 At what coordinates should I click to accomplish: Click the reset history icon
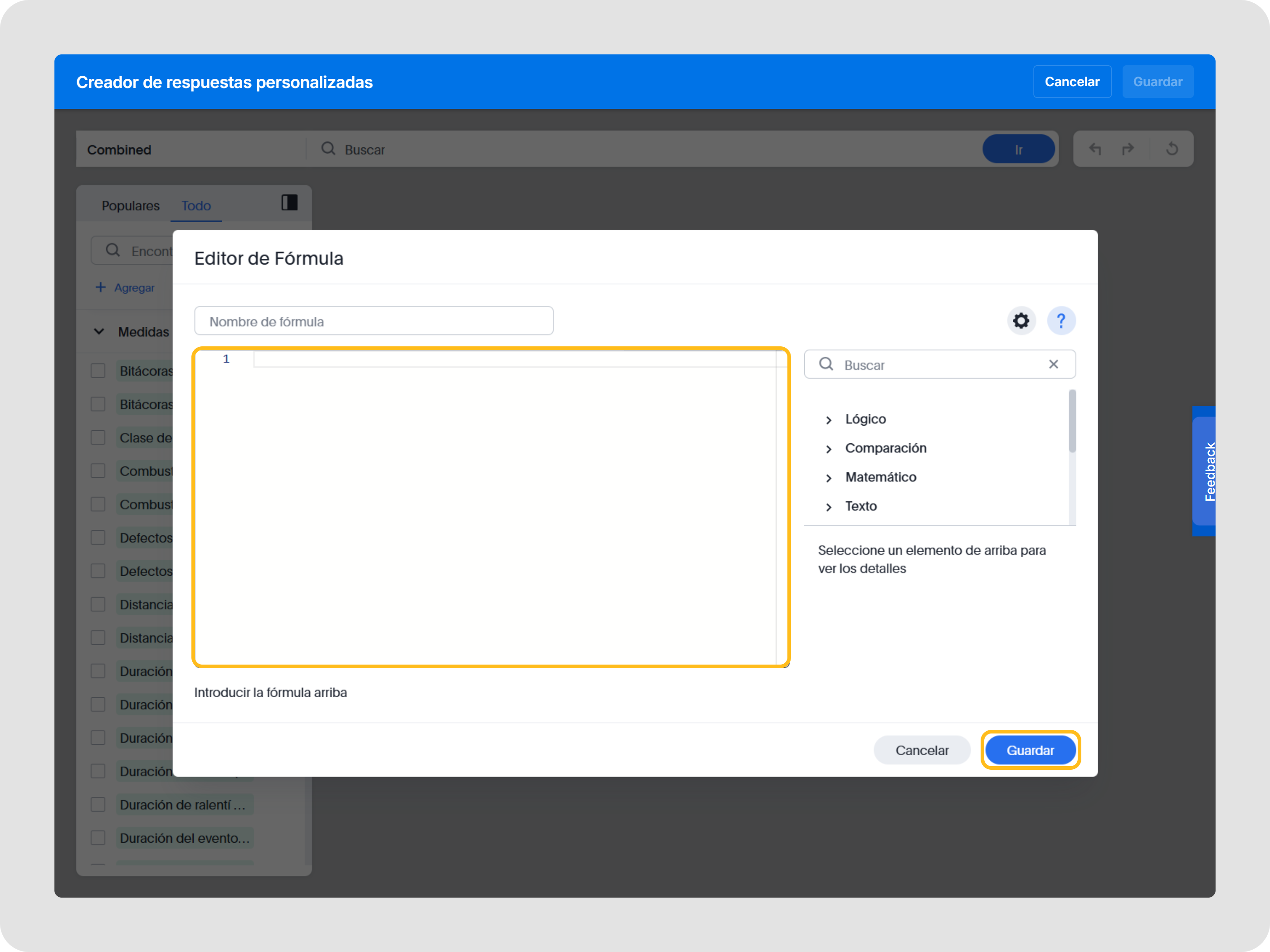[1171, 149]
